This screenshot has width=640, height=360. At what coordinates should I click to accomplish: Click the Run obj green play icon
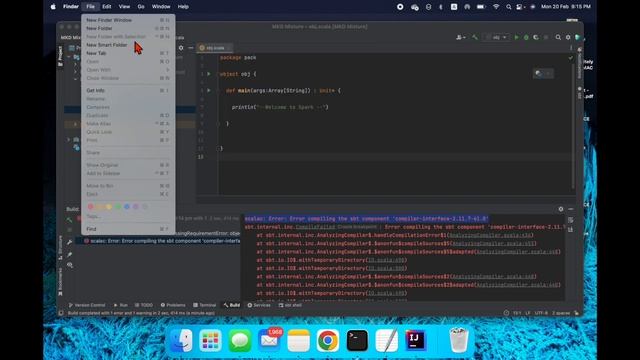point(516,37)
